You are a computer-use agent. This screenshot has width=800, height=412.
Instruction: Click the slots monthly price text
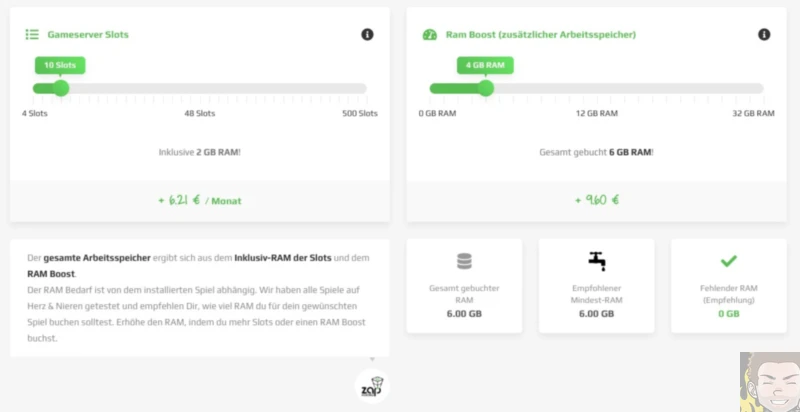coord(200,200)
